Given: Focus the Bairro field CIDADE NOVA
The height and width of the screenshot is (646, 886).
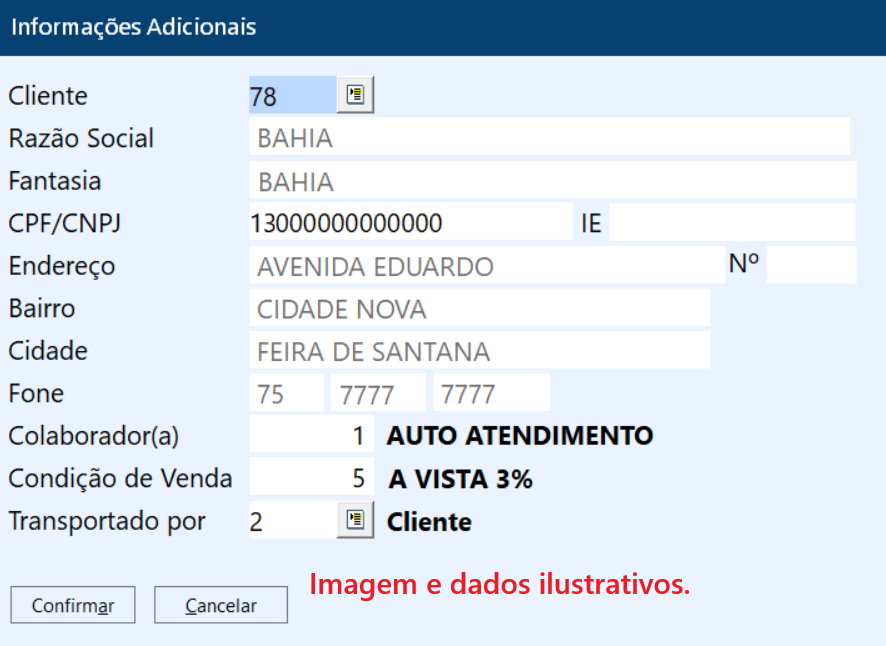Looking at the screenshot, I should [480, 307].
